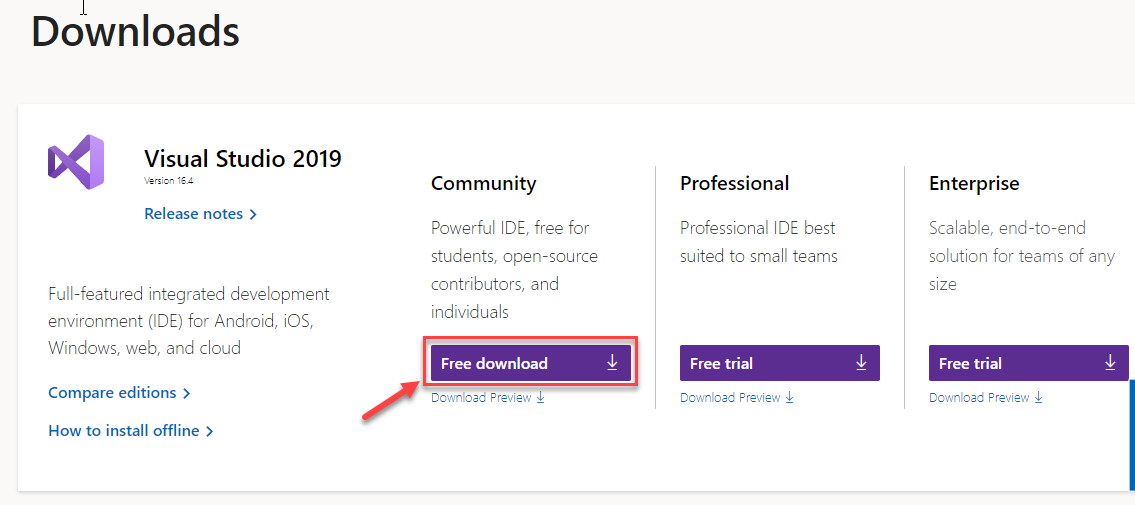Click the Version 16.4 text
1135x505 pixels.
(x=169, y=181)
